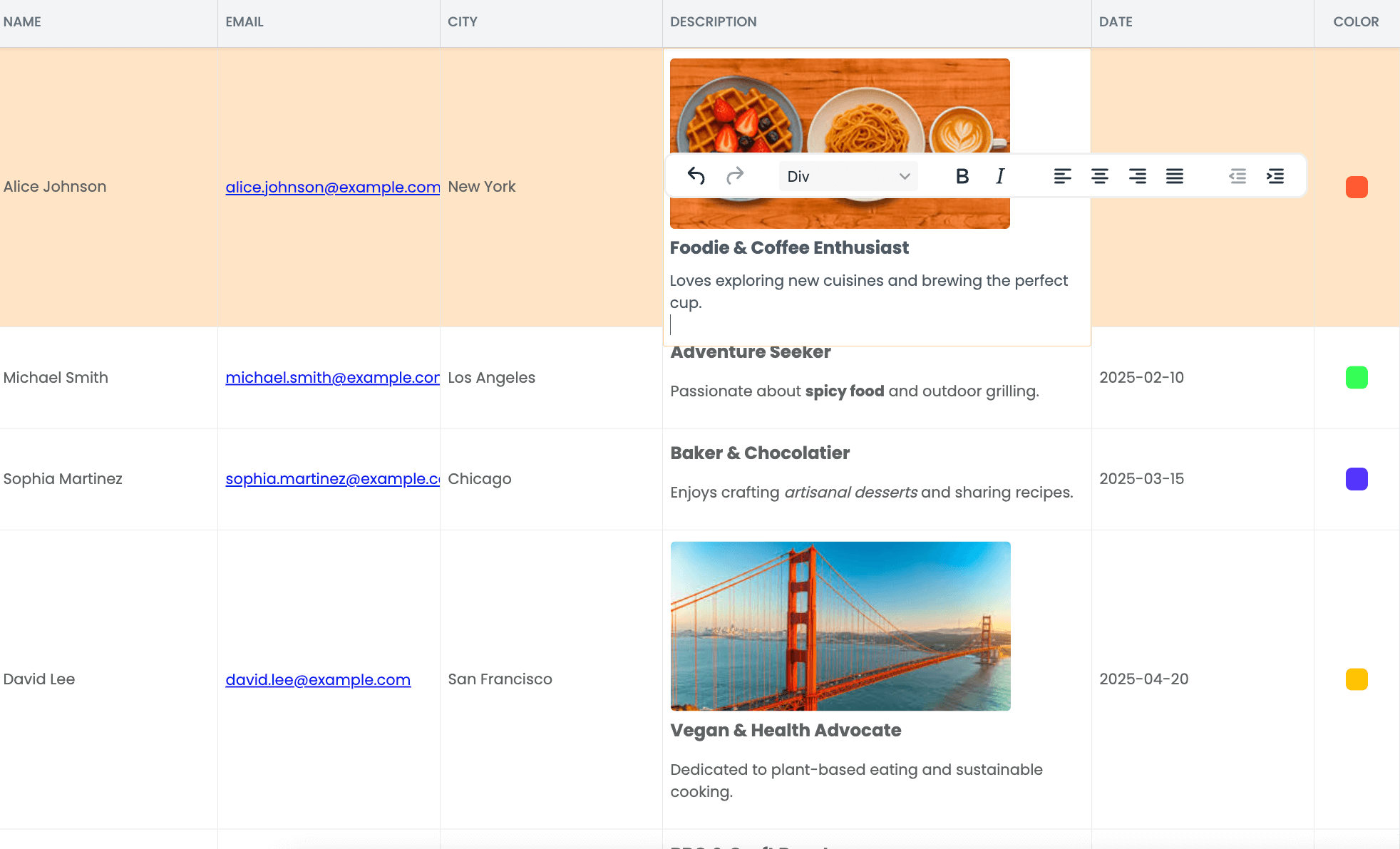The image size is (1400, 849).
Task: Align text right
Action: pos(1138,176)
